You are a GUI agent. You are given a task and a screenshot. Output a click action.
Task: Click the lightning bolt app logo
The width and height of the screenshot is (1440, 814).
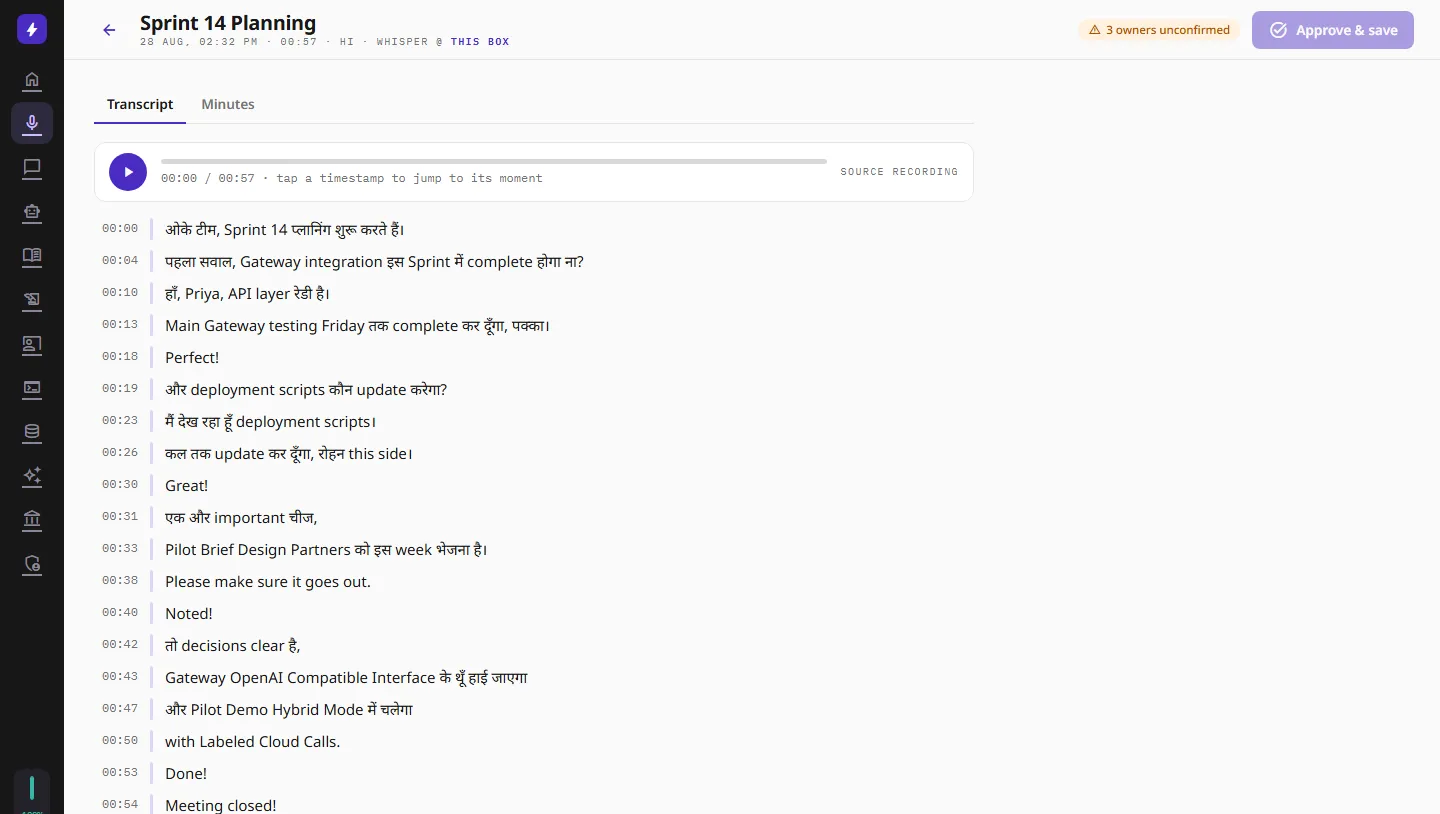(x=32, y=30)
